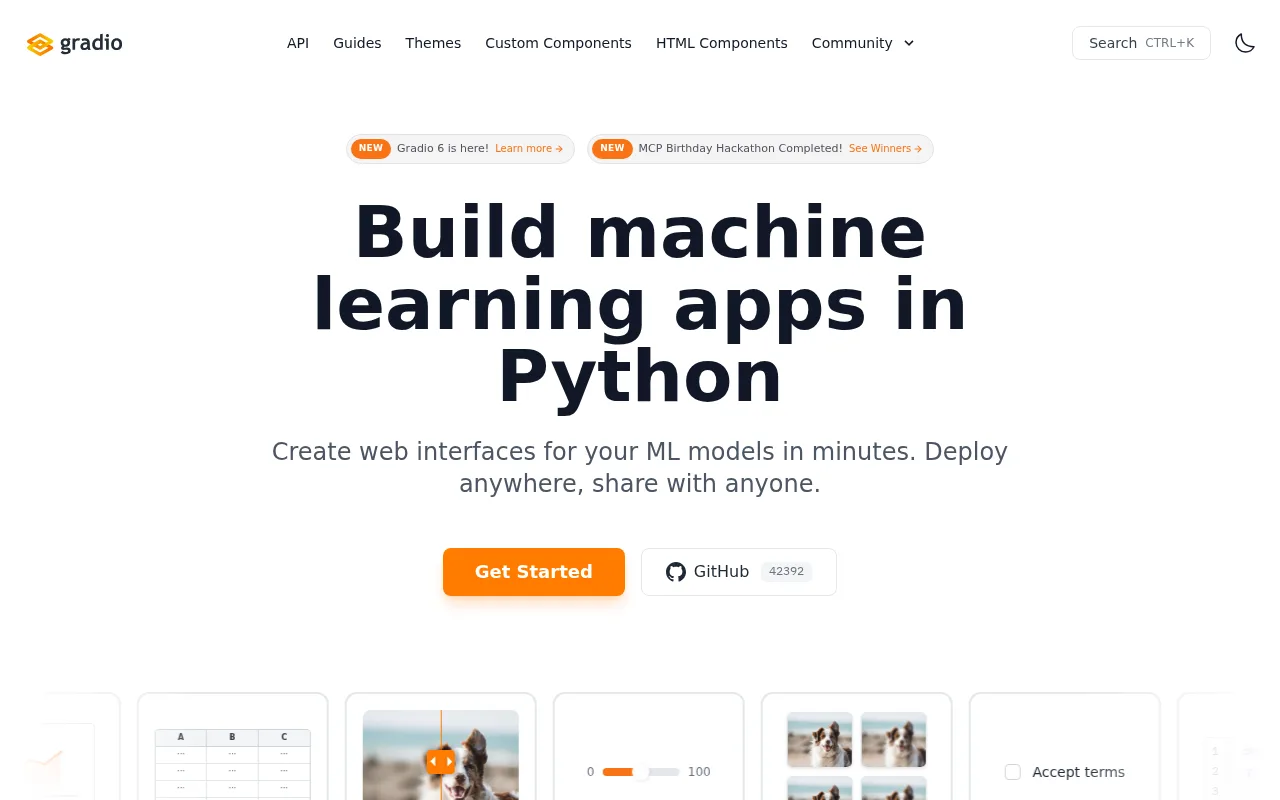1280x800 pixels.
Task: Go to Themes page
Action: (433, 43)
